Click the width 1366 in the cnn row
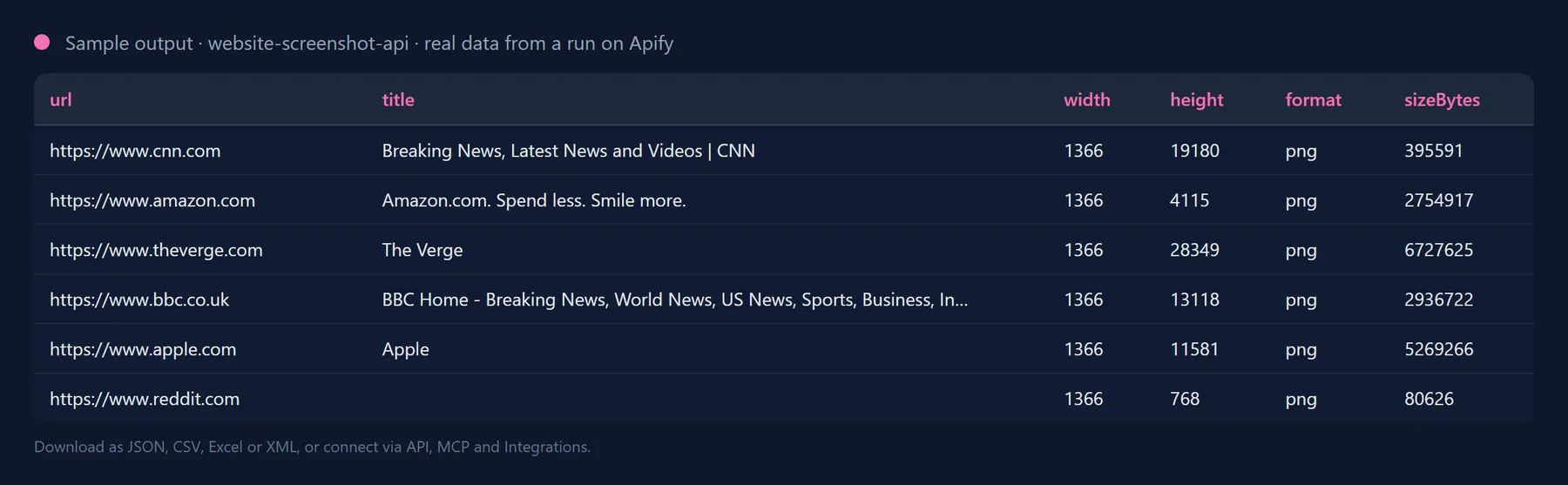The image size is (1568, 485). 1084,151
